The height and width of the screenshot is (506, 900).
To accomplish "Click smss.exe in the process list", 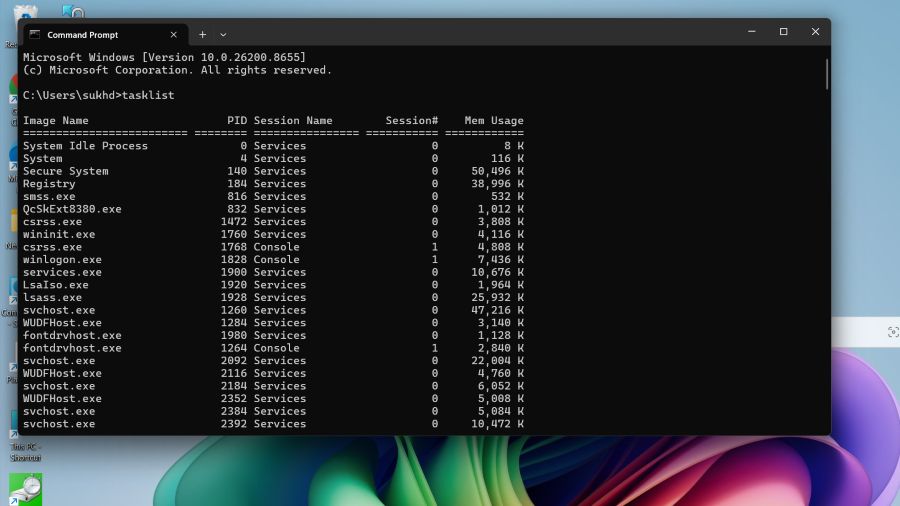I will 49,196.
